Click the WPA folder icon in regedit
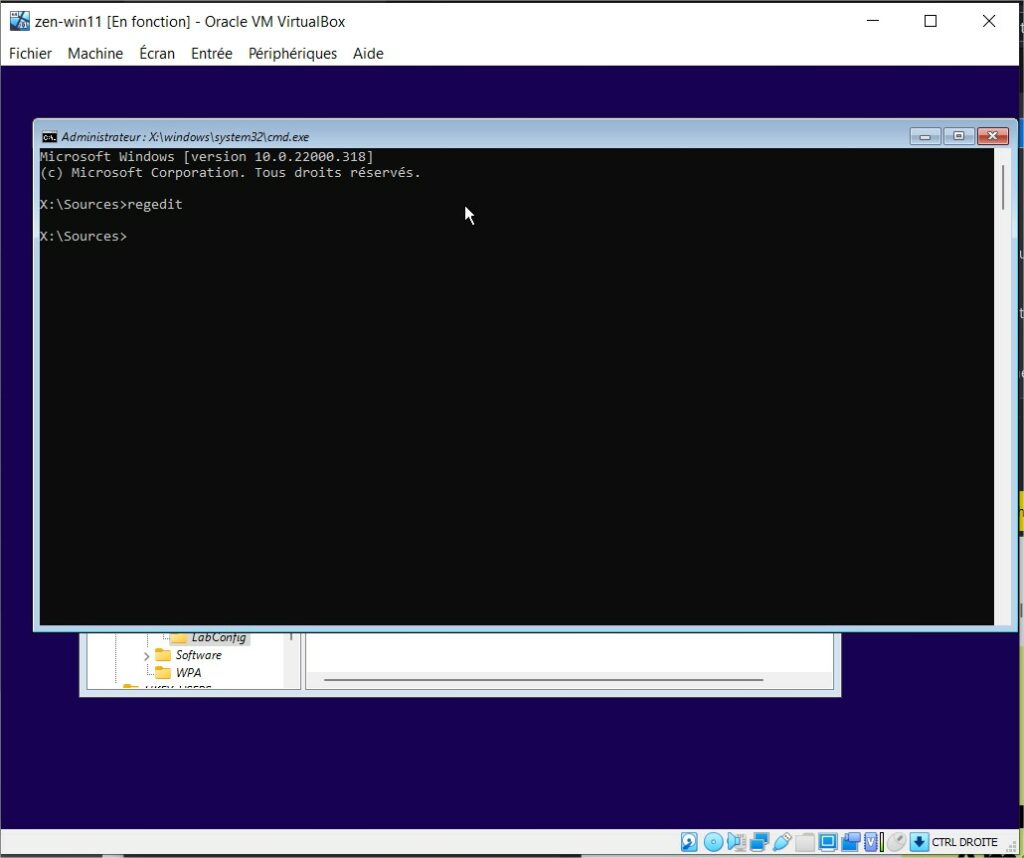This screenshot has width=1024, height=858. click(x=163, y=673)
